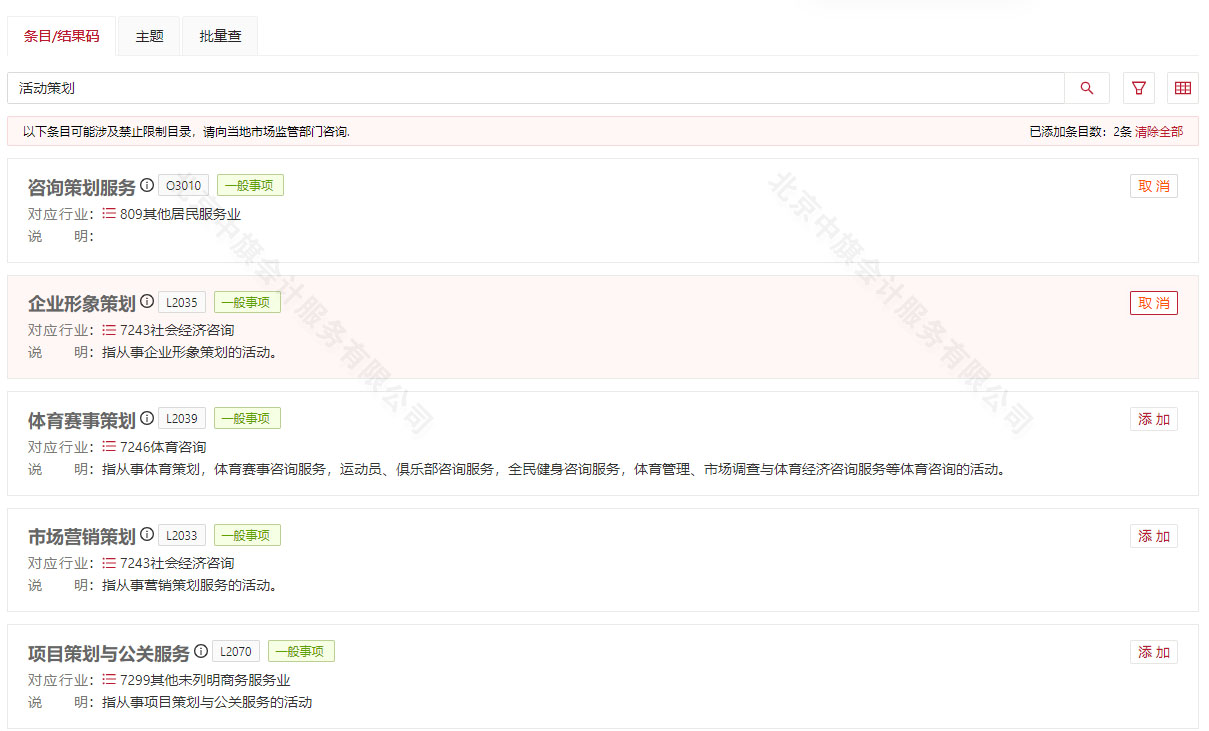
Task: Select the 条目/结果码 tab
Action: (x=61, y=35)
